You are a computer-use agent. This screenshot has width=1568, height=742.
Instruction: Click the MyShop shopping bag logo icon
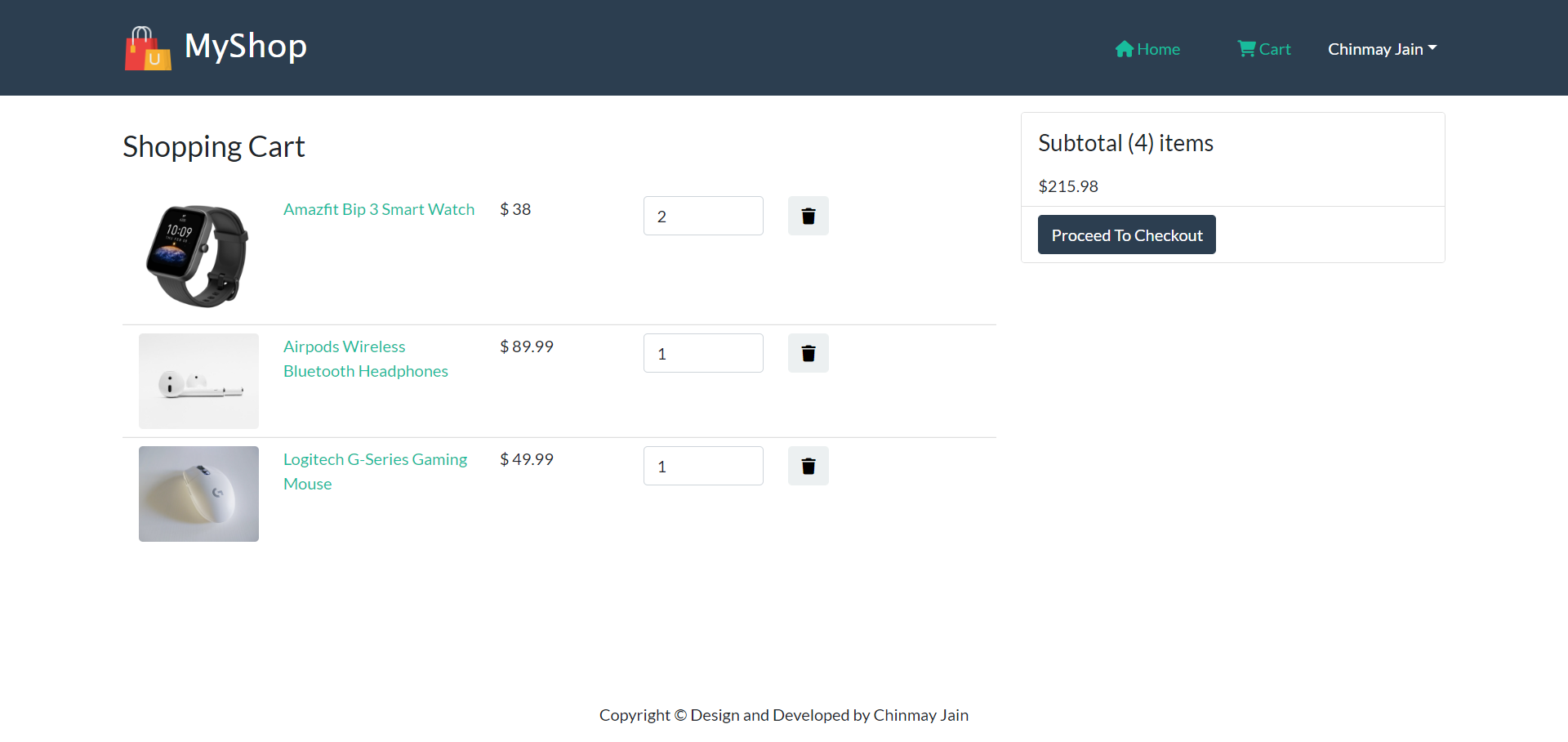[x=147, y=47]
